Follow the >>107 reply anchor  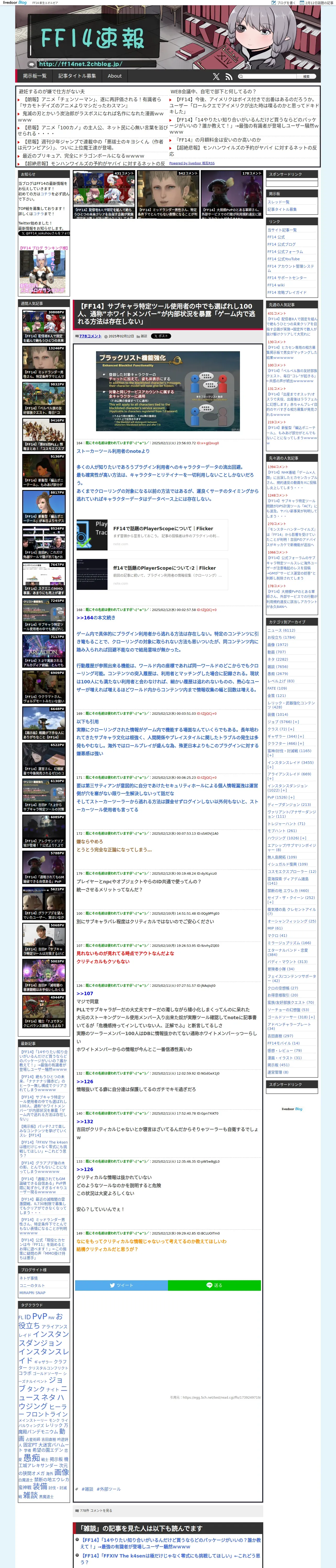click(x=85, y=993)
